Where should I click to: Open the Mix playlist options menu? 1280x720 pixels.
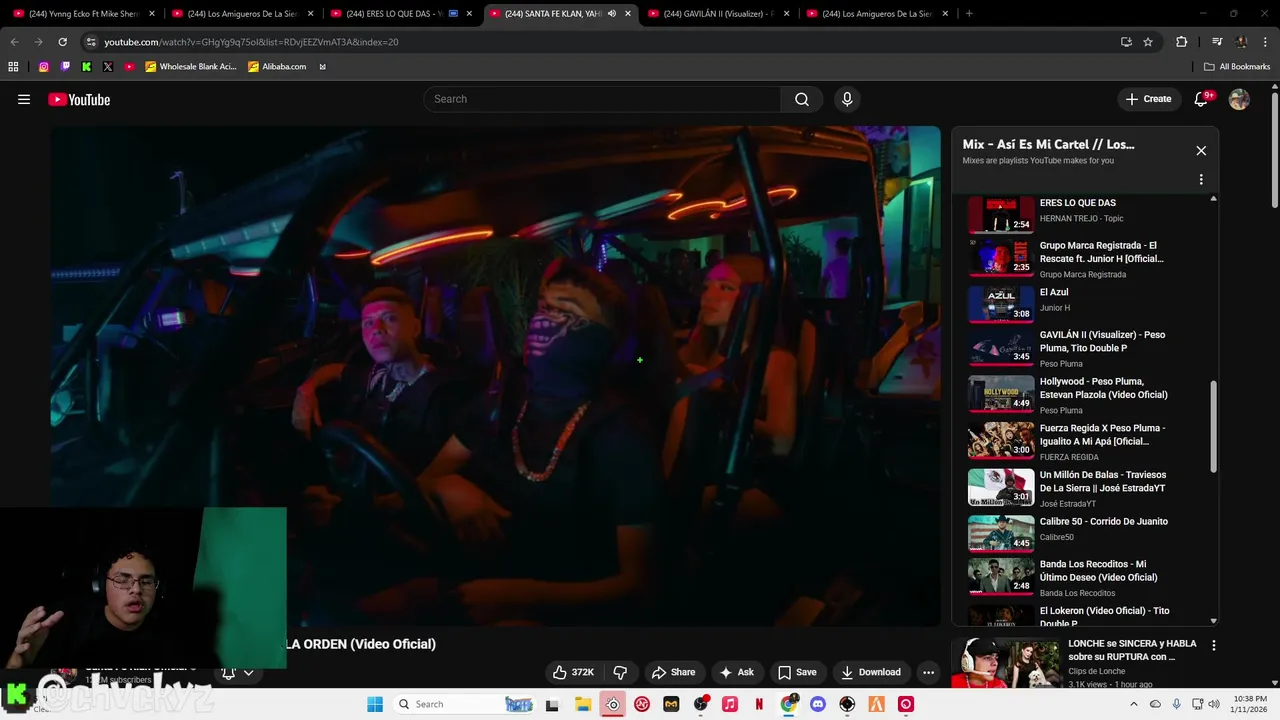(1201, 180)
